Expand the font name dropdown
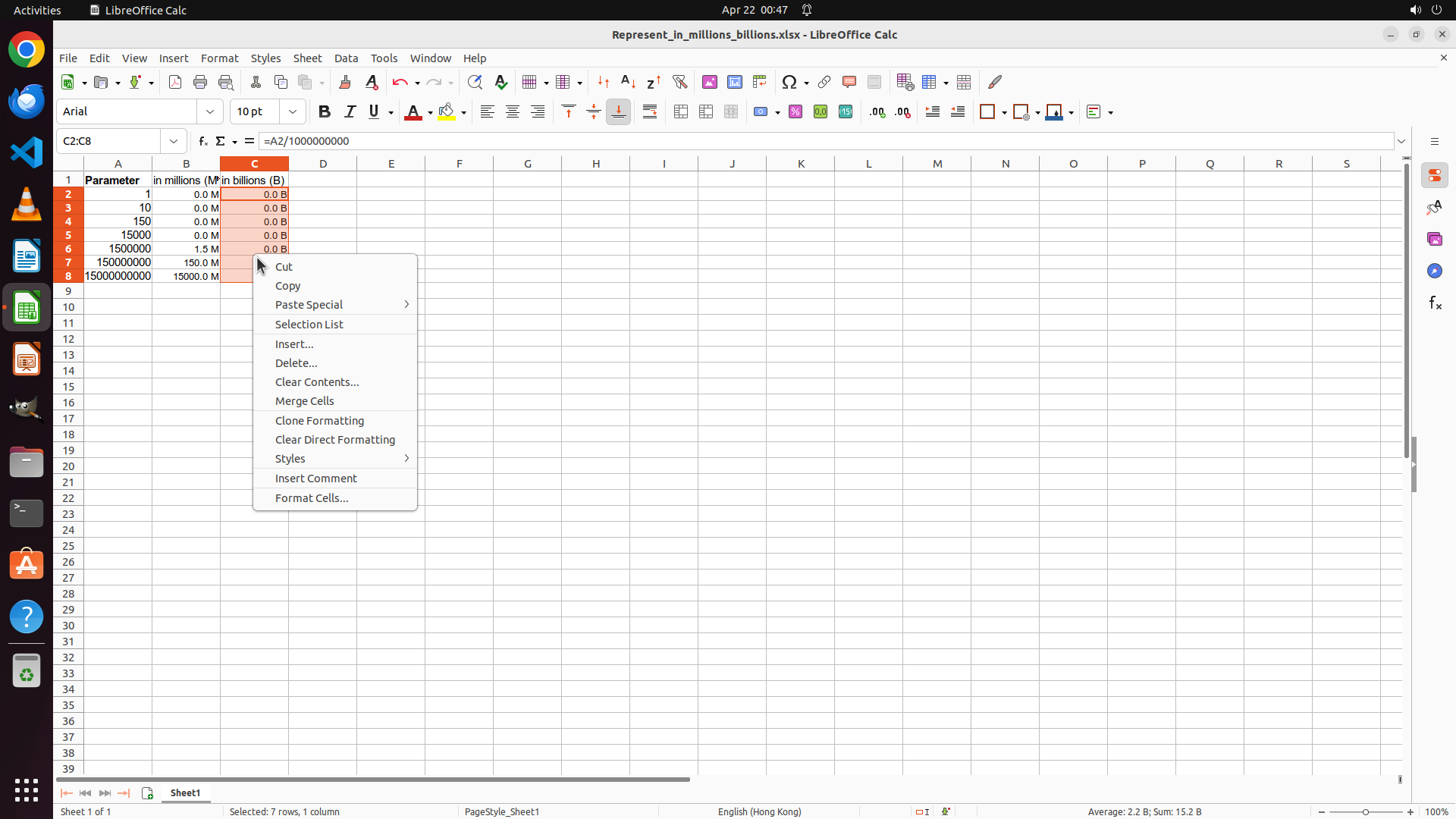This screenshot has height=819, width=1456. pos(210,111)
